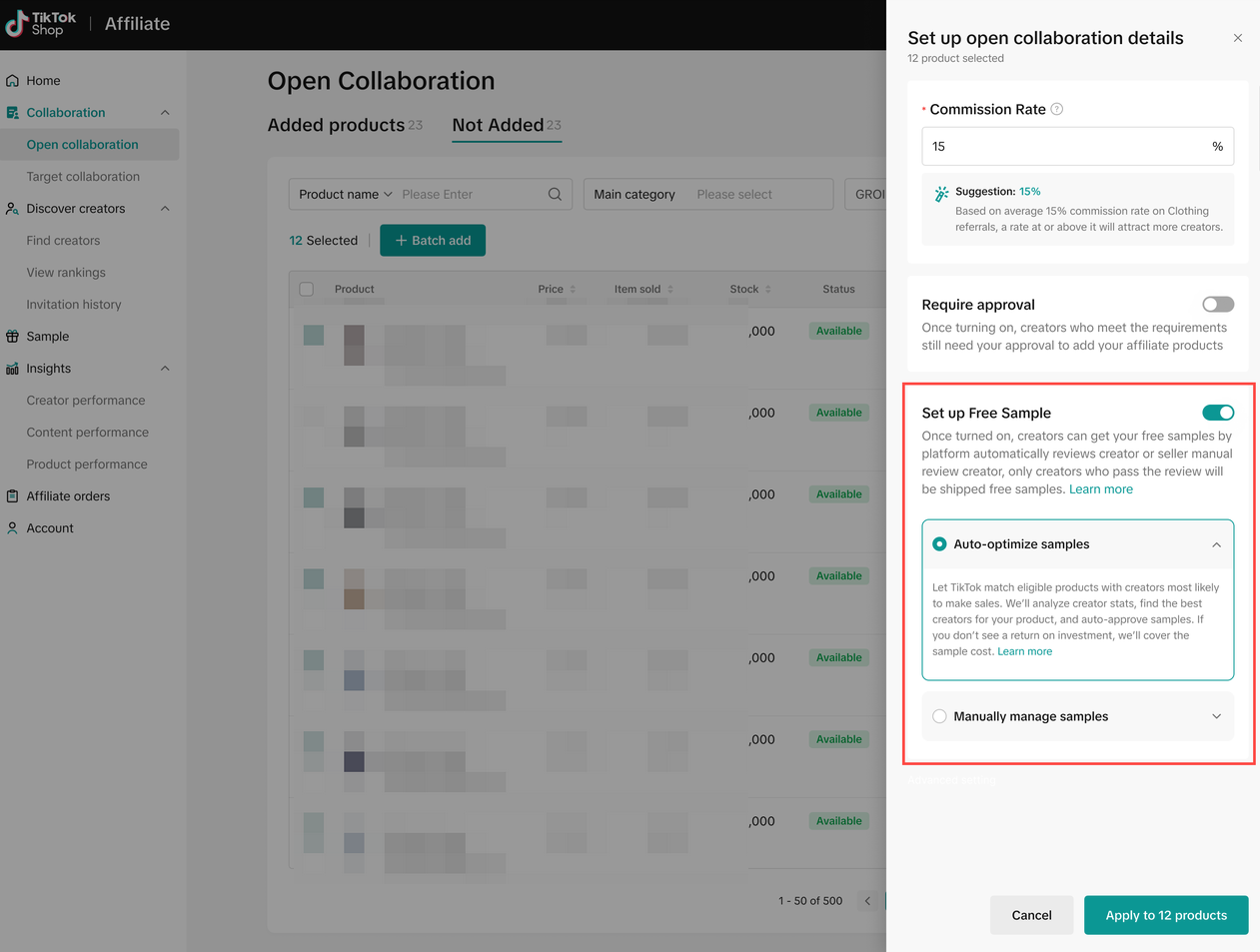Collapse the Auto-optimize samples section

[1216, 544]
